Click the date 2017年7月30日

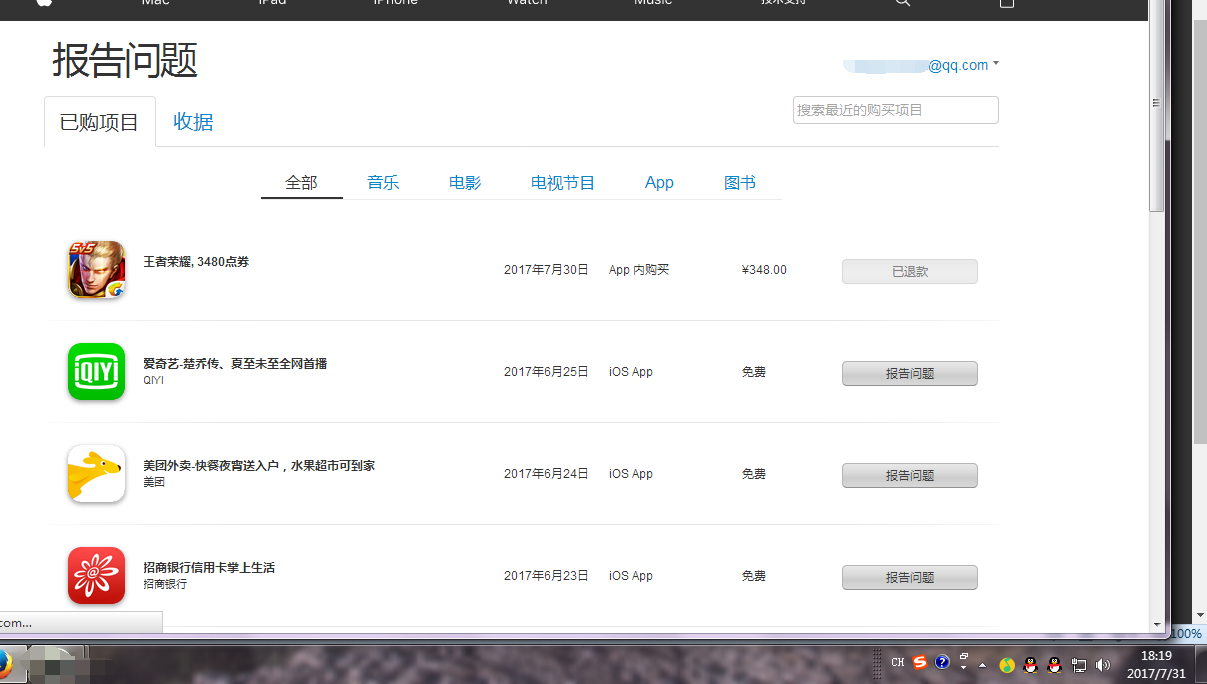tap(546, 270)
